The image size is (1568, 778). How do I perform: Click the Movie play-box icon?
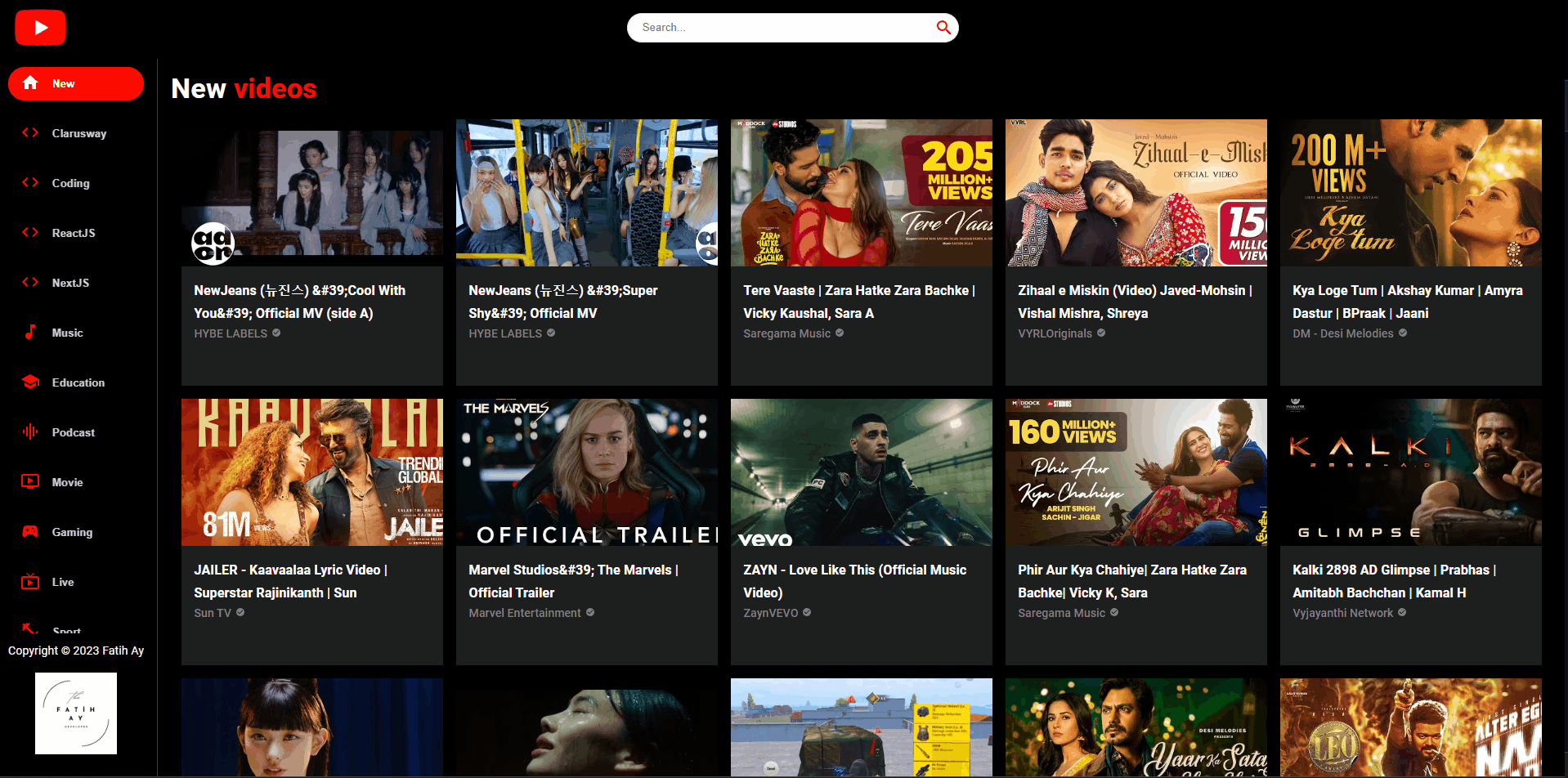(30, 482)
